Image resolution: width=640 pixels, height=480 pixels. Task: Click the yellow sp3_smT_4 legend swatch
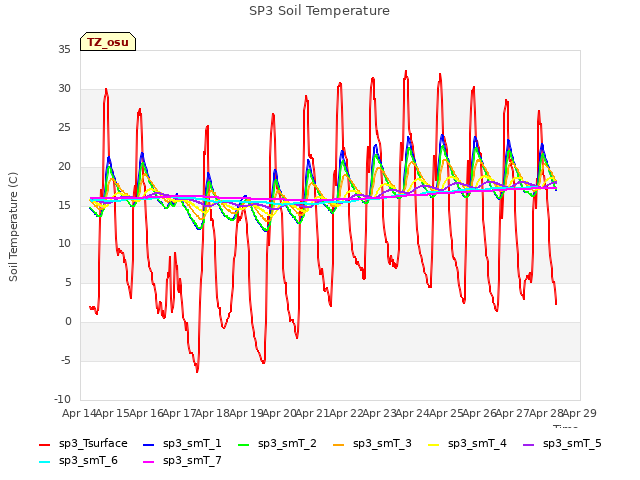[x=433, y=444]
